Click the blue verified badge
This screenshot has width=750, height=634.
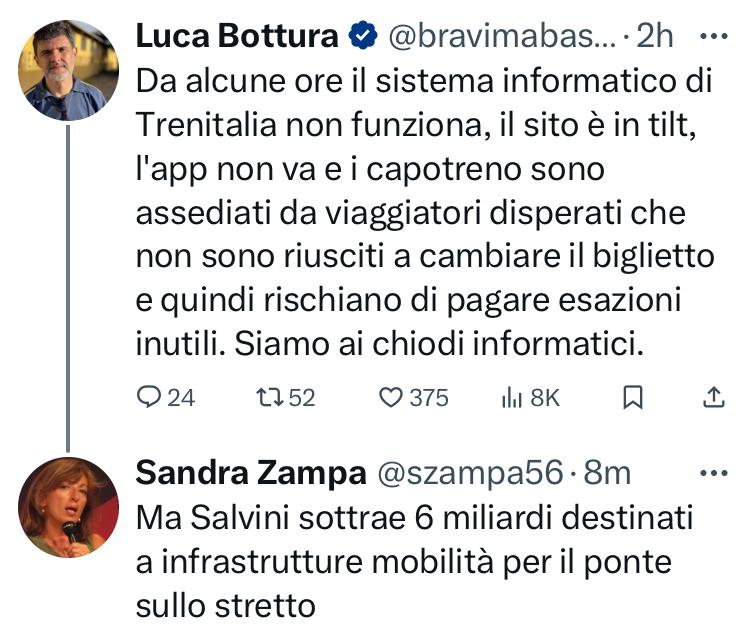(363, 35)
